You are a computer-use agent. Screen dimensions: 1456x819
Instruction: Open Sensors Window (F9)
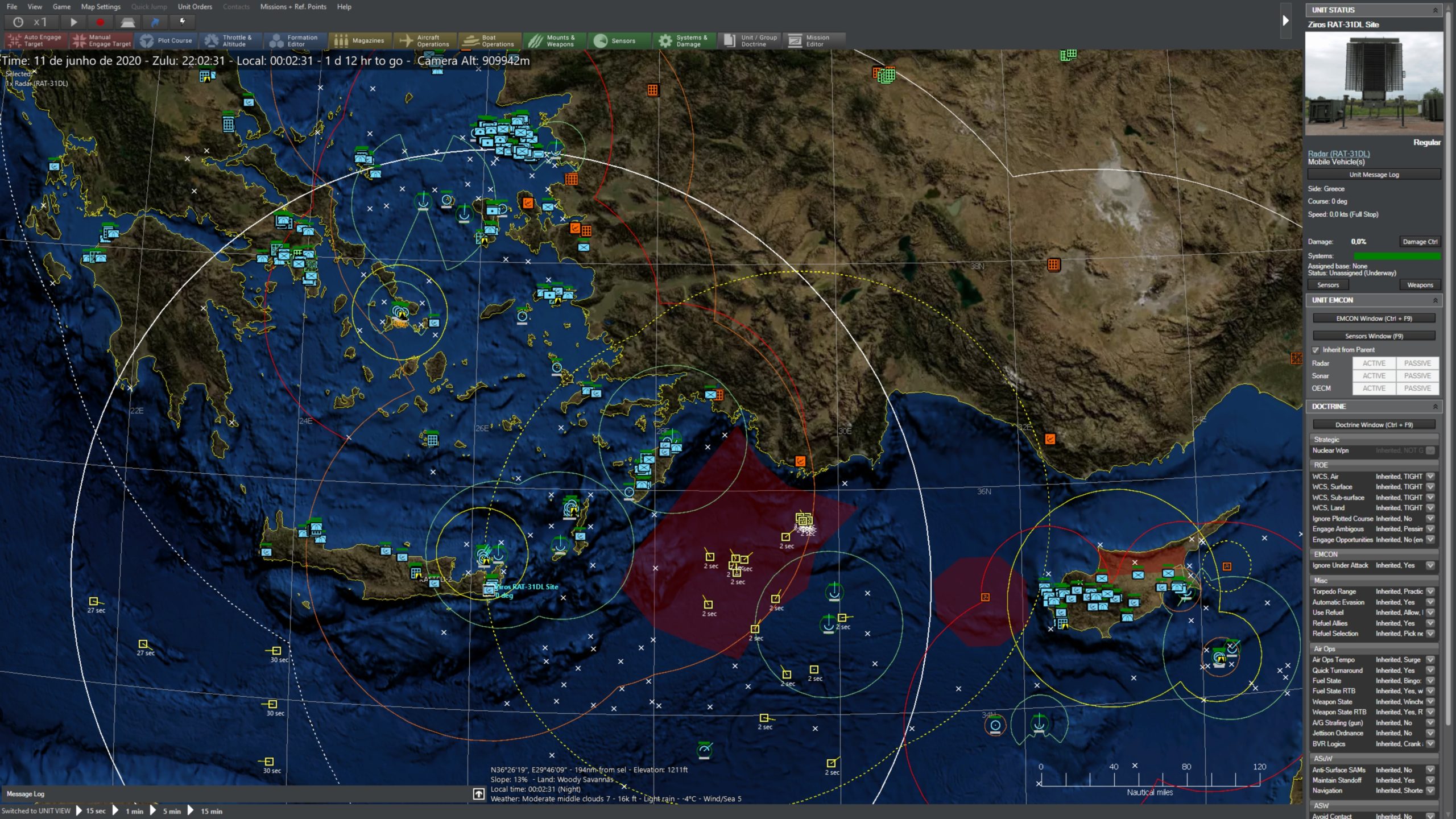pos(1374,336)
